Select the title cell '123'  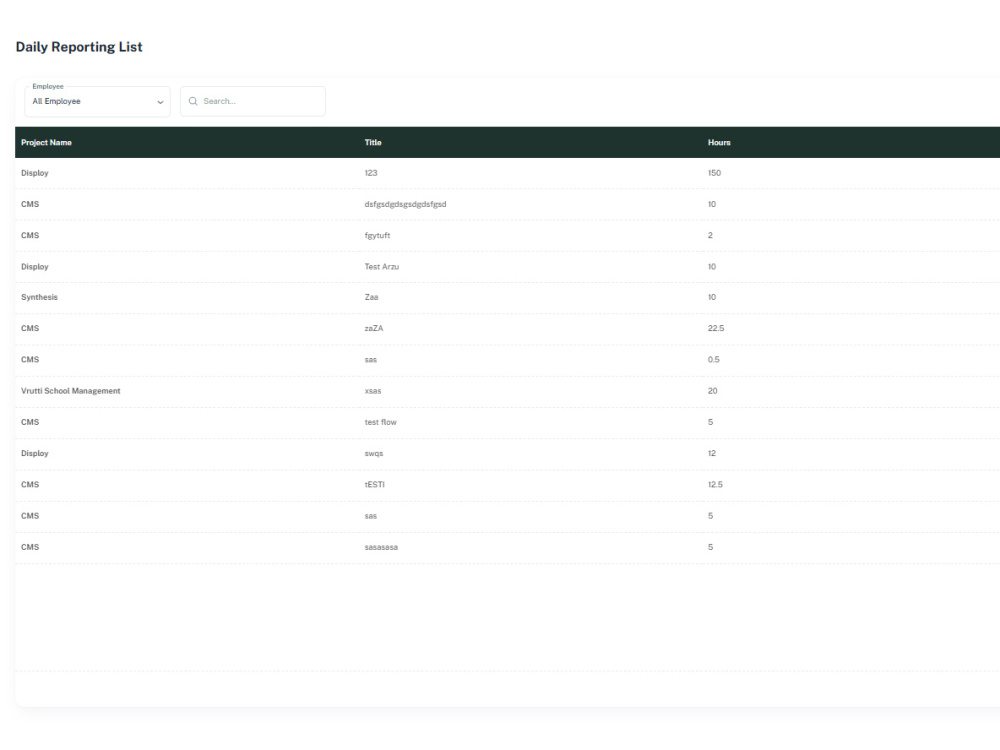tap(371, 173)
